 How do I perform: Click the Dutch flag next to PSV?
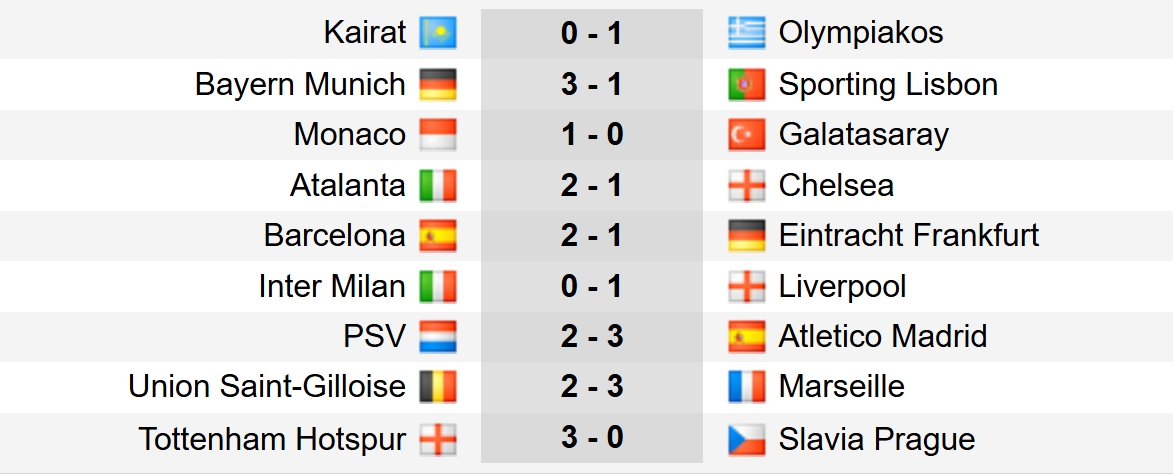[438, 337]
